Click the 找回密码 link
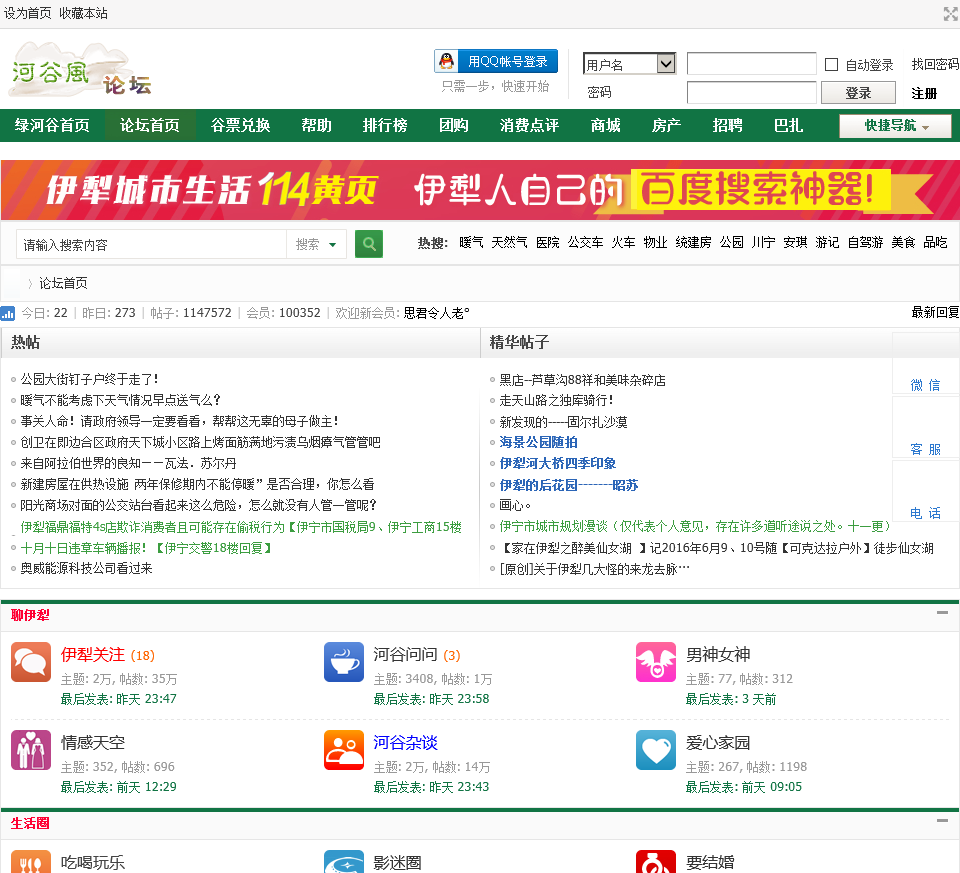The height and width of the screenshot is (873, 960). click(x=935, y=64)
